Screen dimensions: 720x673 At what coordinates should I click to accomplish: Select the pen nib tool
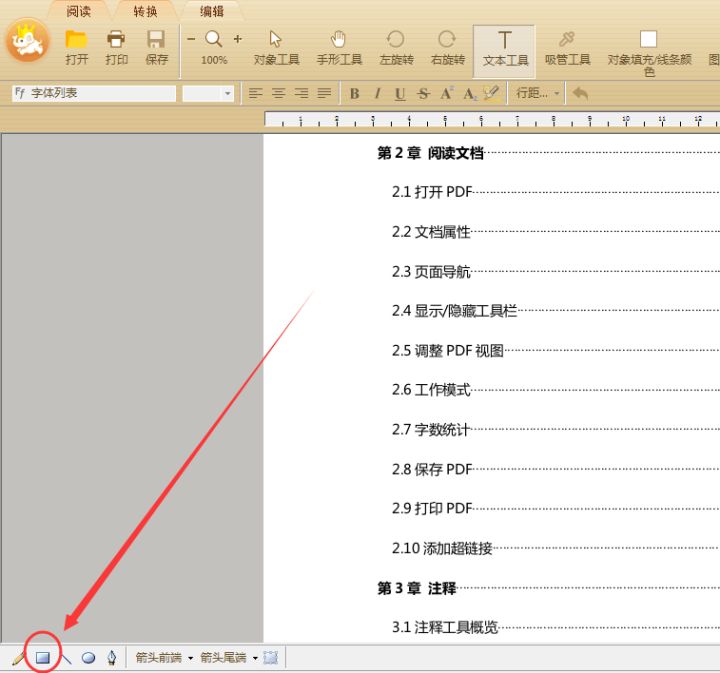coord(112,658)
